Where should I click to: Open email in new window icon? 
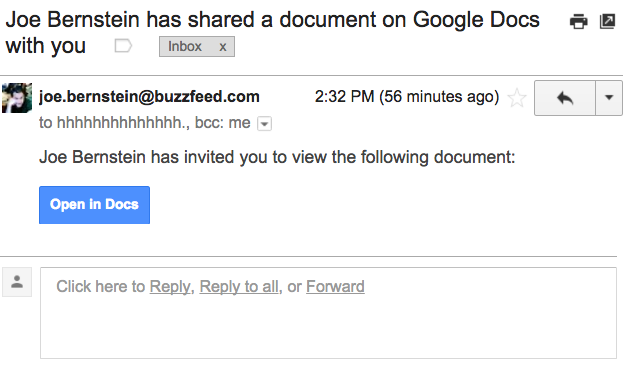pos(607,21)
